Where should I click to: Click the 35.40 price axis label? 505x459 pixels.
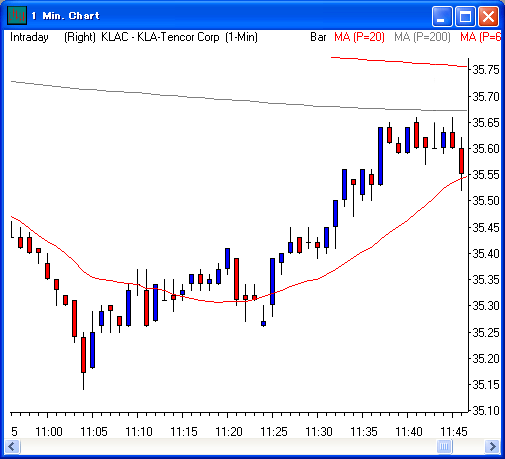point(486,254)
